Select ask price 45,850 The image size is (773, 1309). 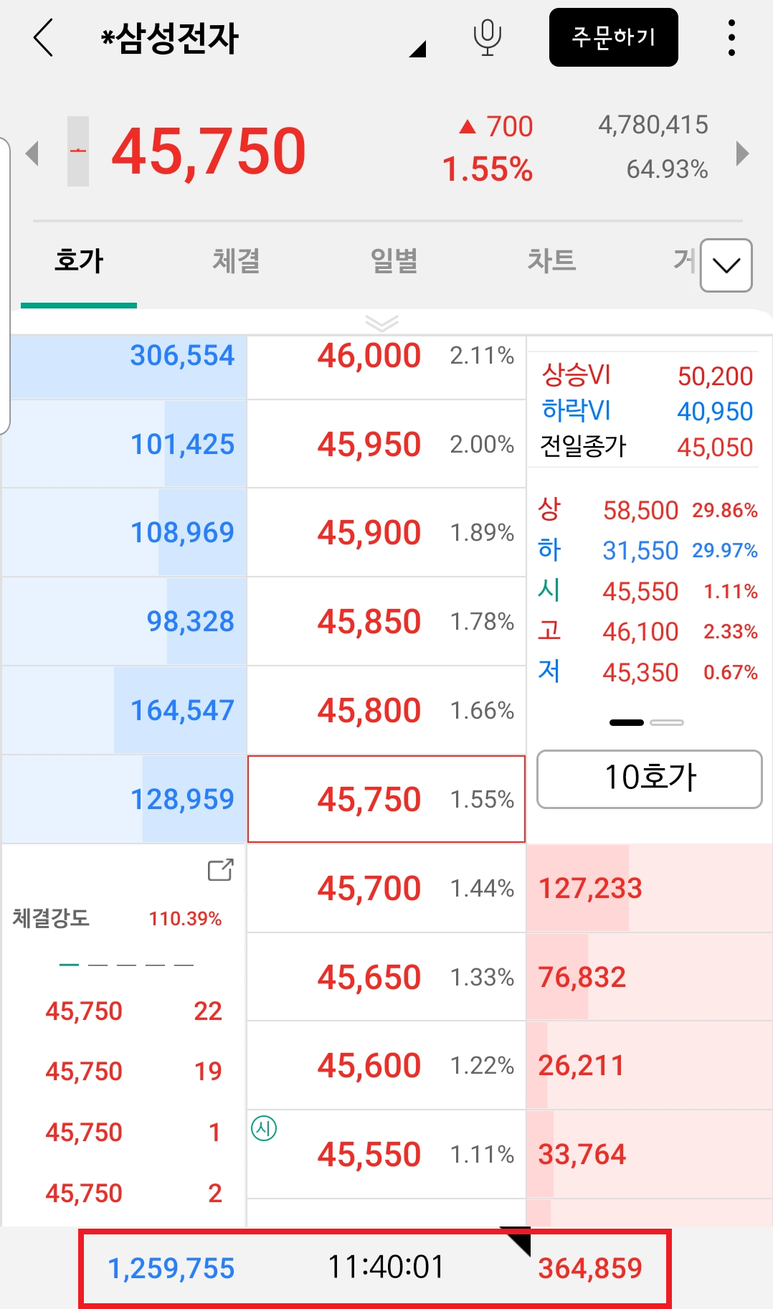pyautogui.click(x=386, y=621)
